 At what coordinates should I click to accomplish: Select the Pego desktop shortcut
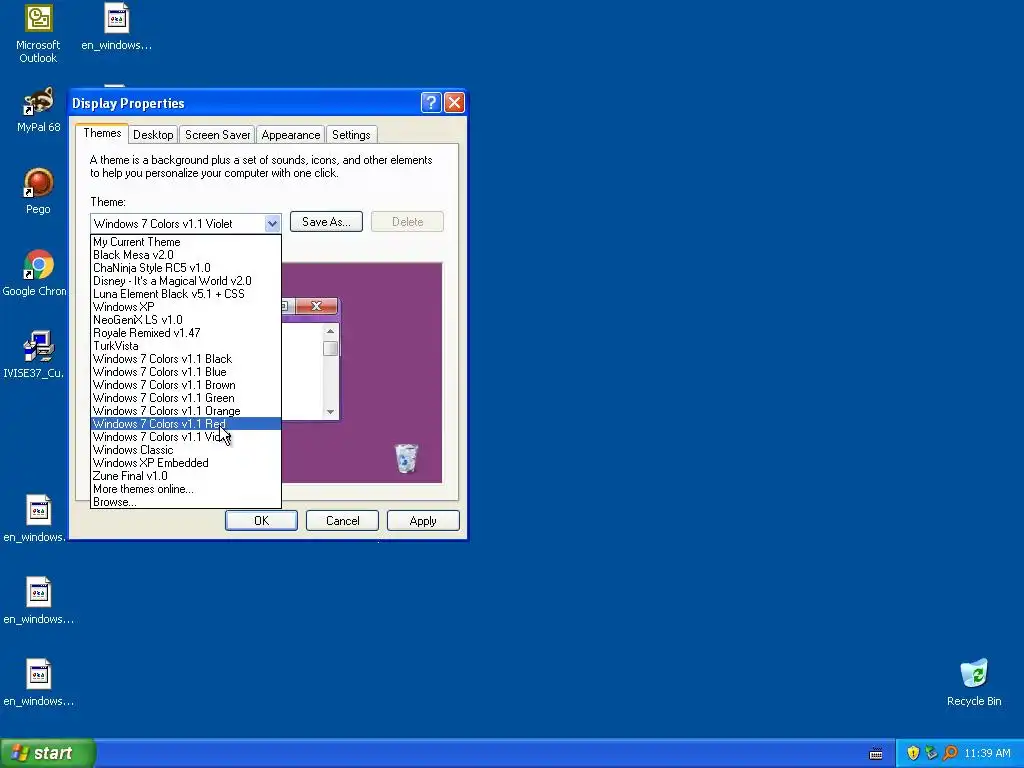(38, 191)
